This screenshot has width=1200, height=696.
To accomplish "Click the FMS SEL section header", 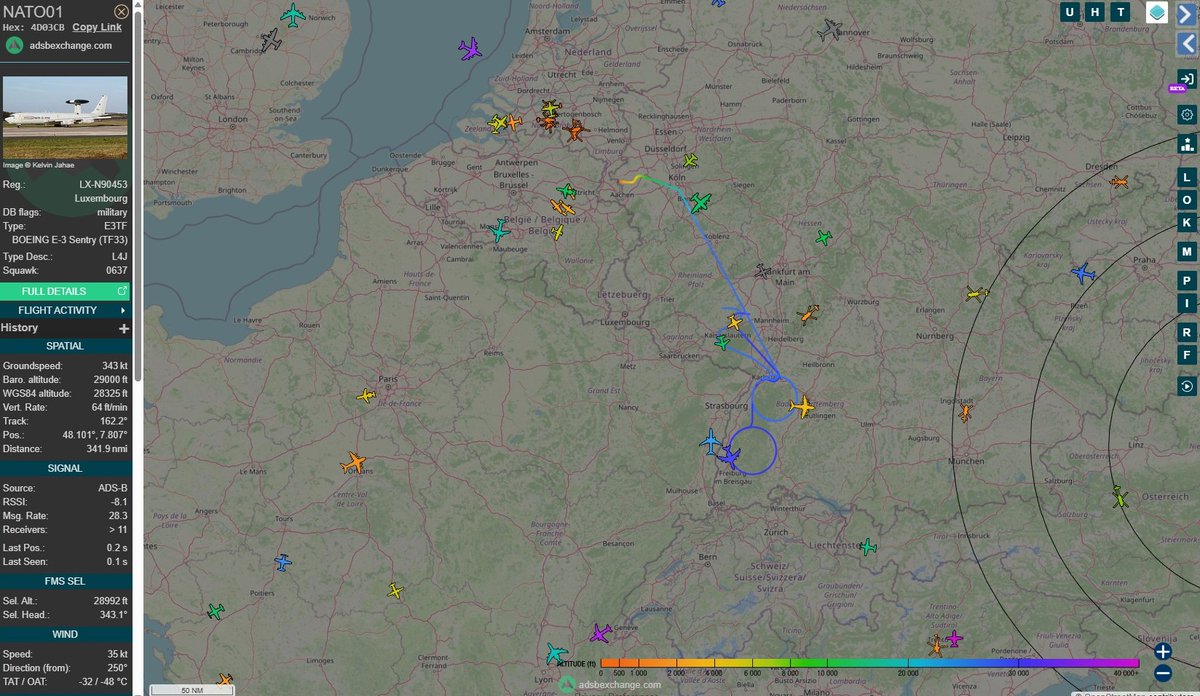I will pos(65,580).
